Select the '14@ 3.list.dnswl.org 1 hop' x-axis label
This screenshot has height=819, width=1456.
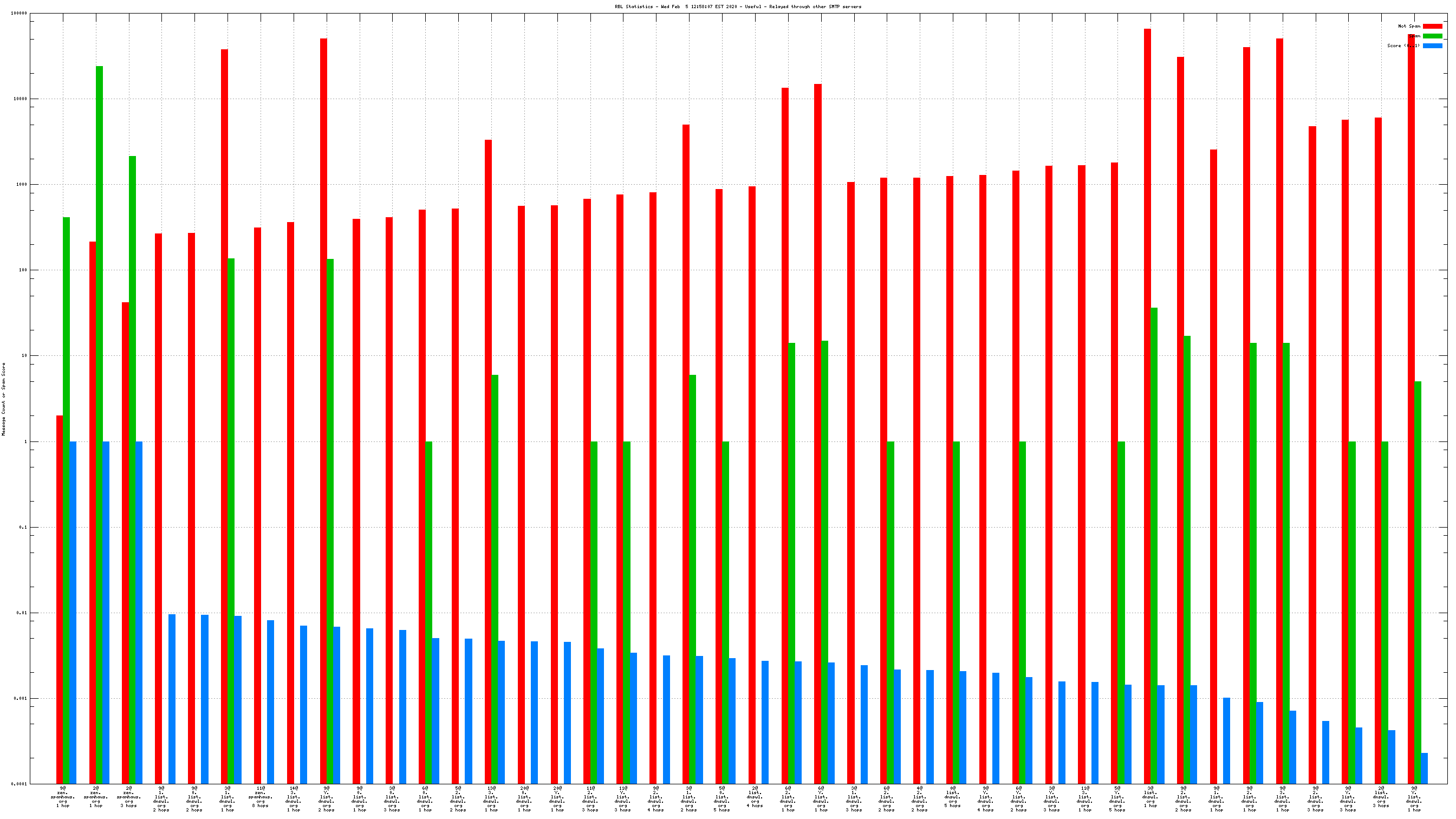coord(294,798)
